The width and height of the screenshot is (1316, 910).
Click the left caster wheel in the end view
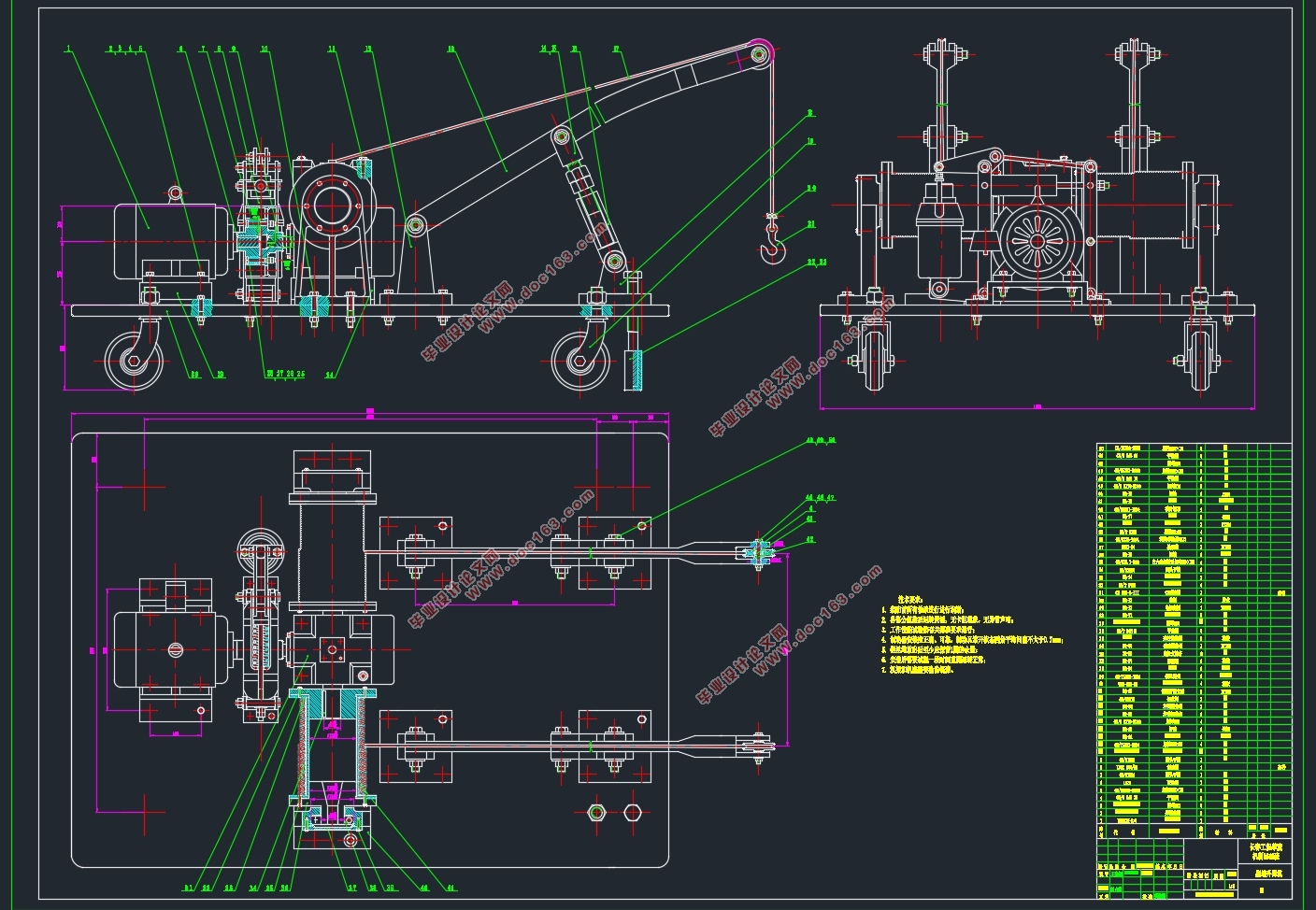(x=876, y=360)
